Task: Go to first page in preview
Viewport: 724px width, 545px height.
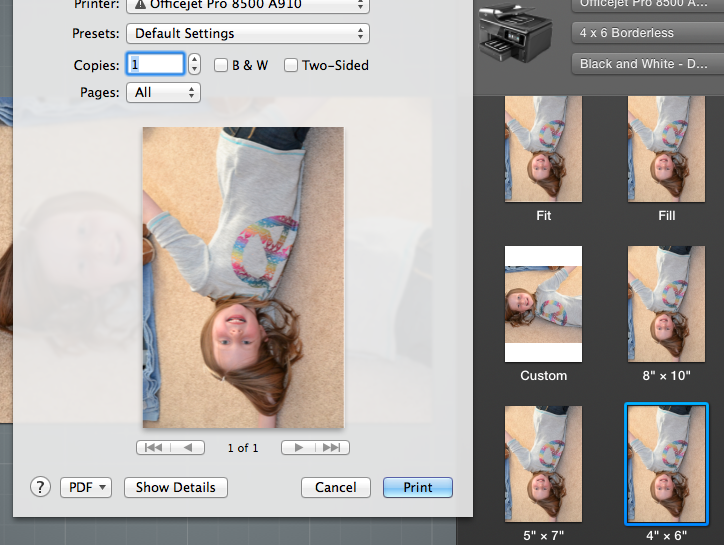Action: click(x=153, y=448)
